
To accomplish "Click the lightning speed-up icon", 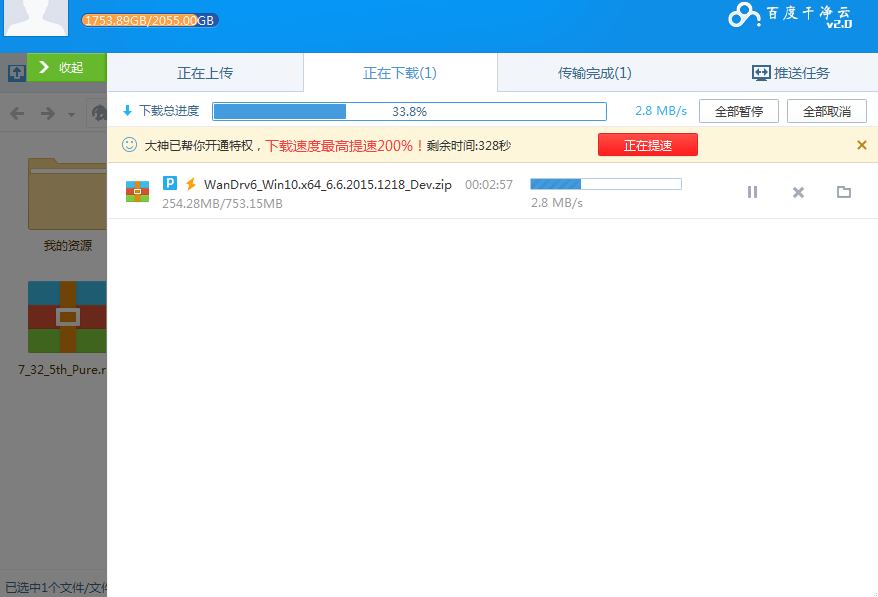I will (x=191, y=184).
